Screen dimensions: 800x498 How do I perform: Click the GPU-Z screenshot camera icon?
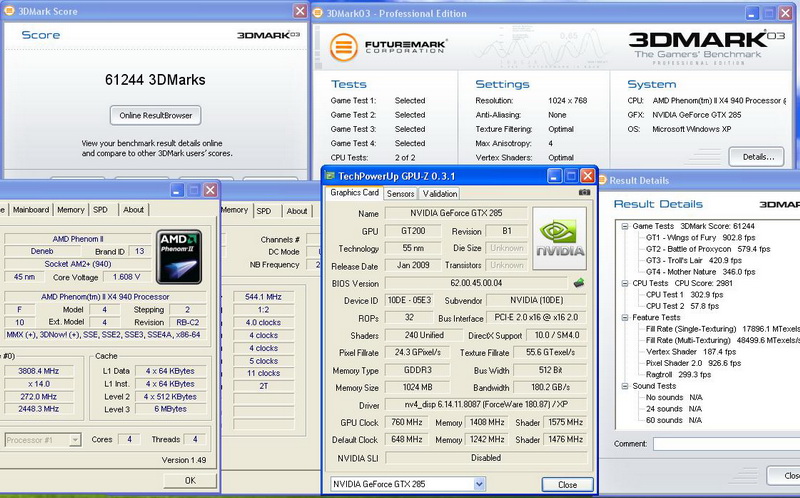584,192
